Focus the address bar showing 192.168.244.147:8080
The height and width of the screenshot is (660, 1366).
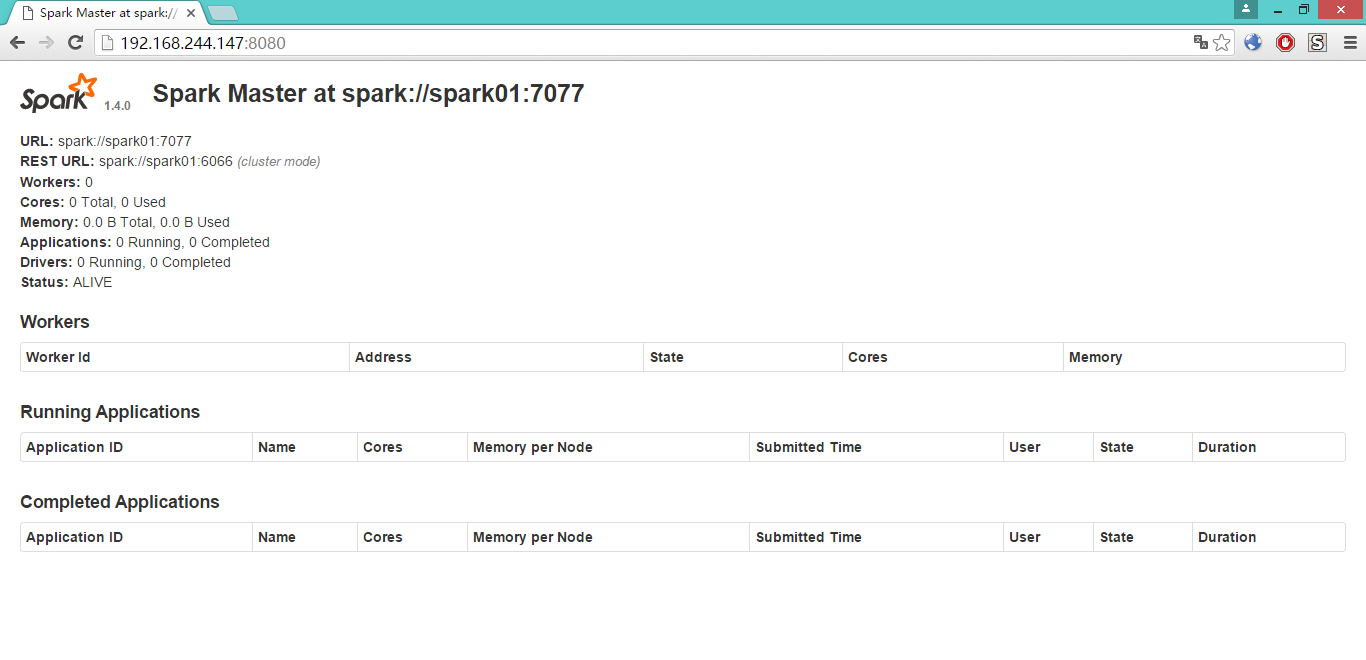pos(640,43)
